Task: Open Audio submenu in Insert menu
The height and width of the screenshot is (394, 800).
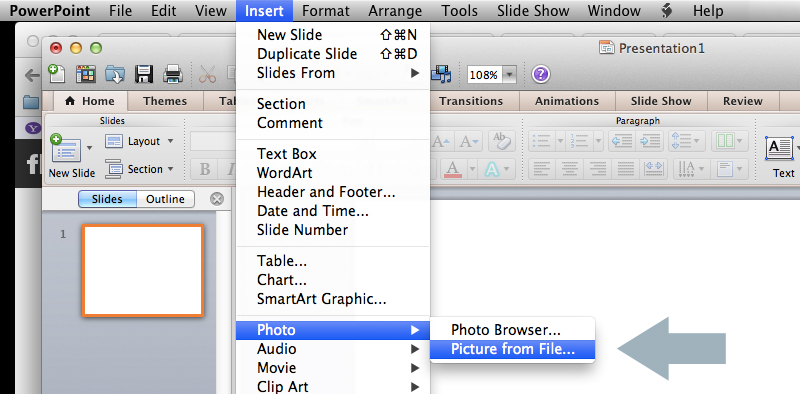Action: [x=333, y=349]
